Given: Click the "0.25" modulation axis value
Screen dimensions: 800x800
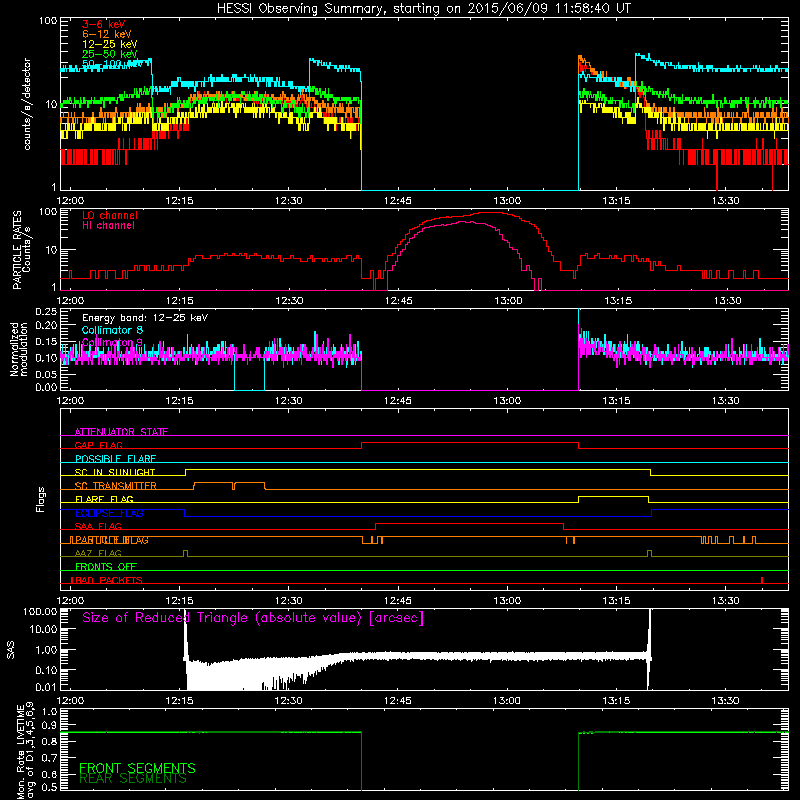Looking at the screenshot, I should point(46,312).
